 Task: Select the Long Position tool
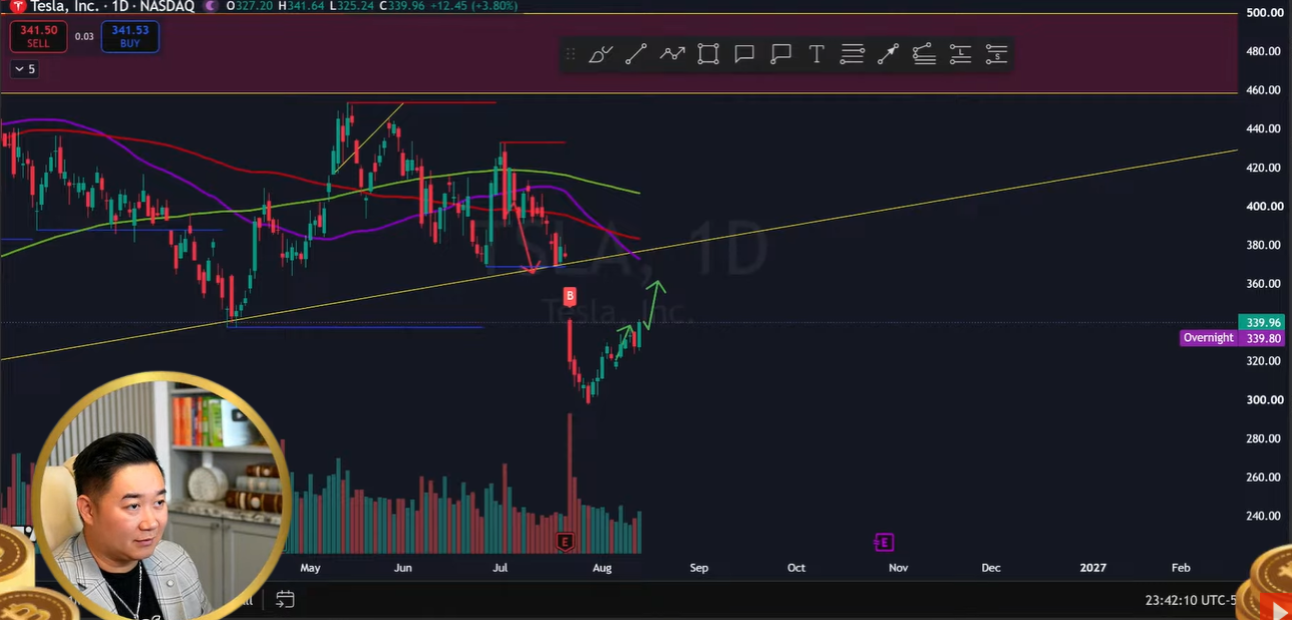tap(960, 54)
